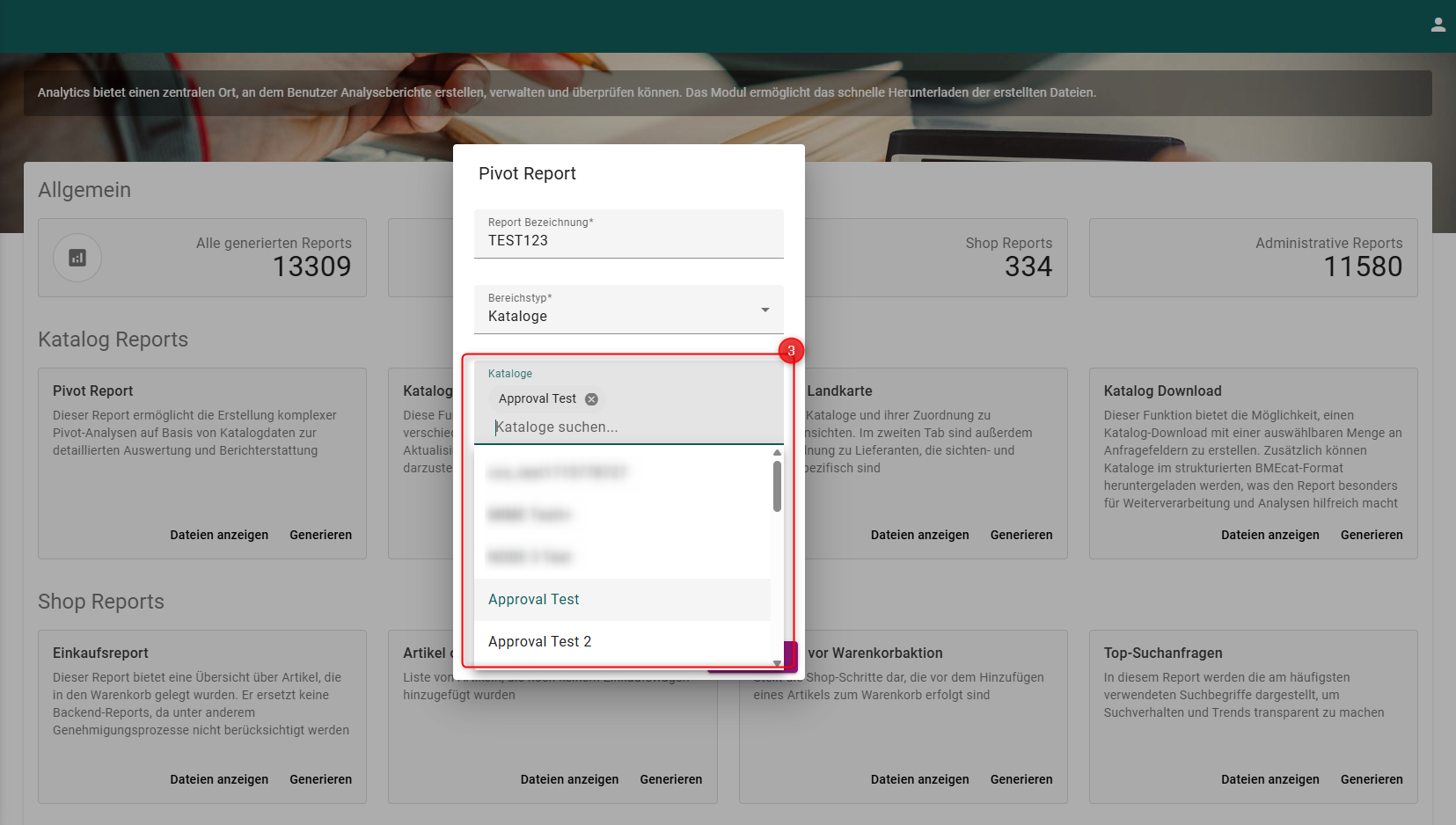1456x825 pixels.
Task: Generate the Katalog Download report
Action: [1372, 535]
